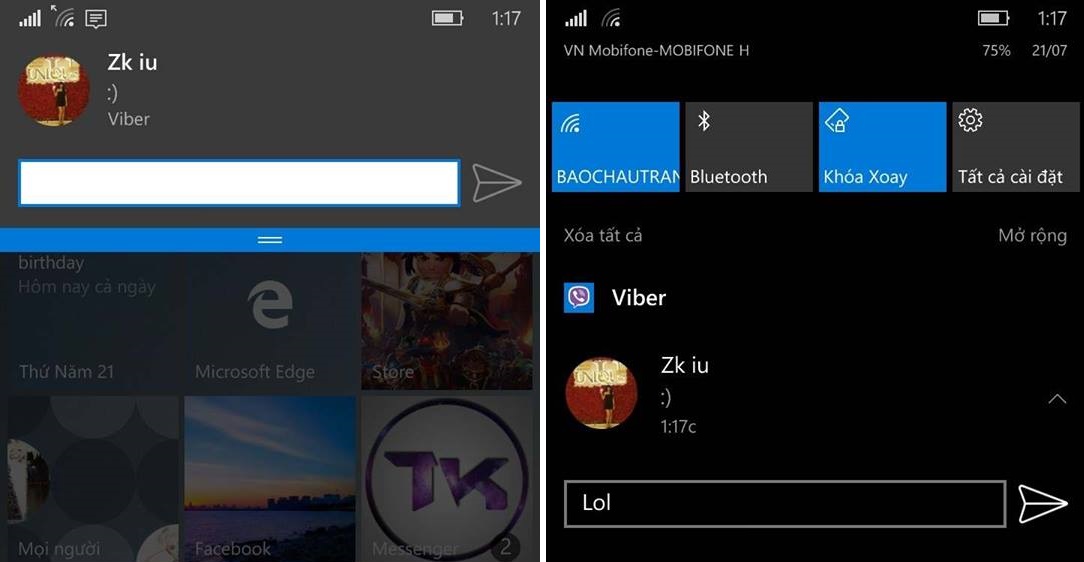
Task: Toggle the BAOCHAUTRAN Wi-Fi quick action
Action: (x=615, y=147)
